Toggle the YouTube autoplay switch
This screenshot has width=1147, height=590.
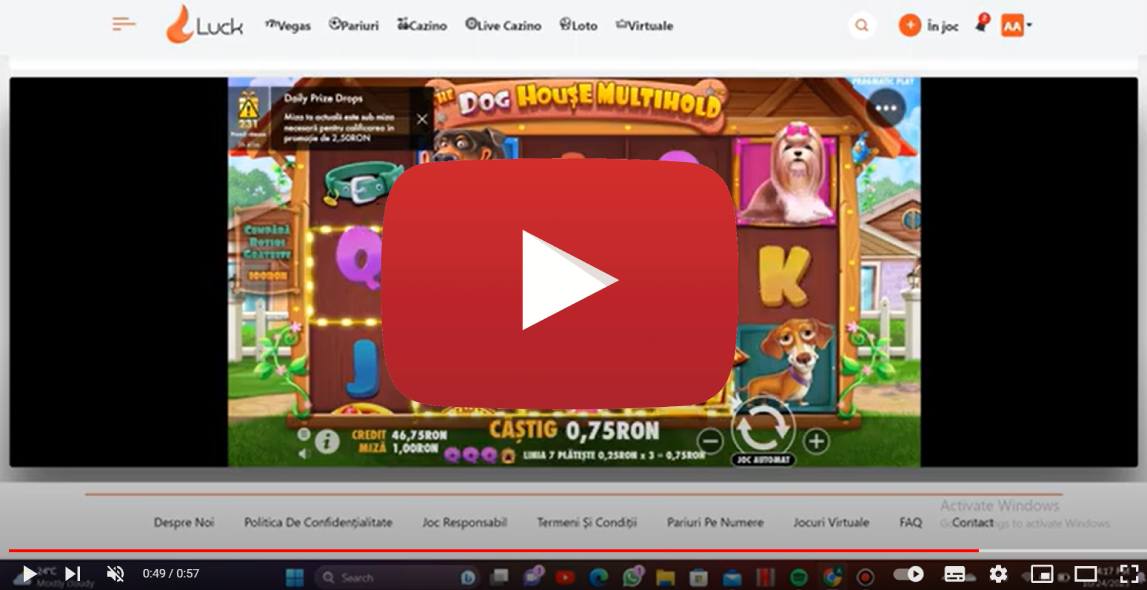pos(909,574)
